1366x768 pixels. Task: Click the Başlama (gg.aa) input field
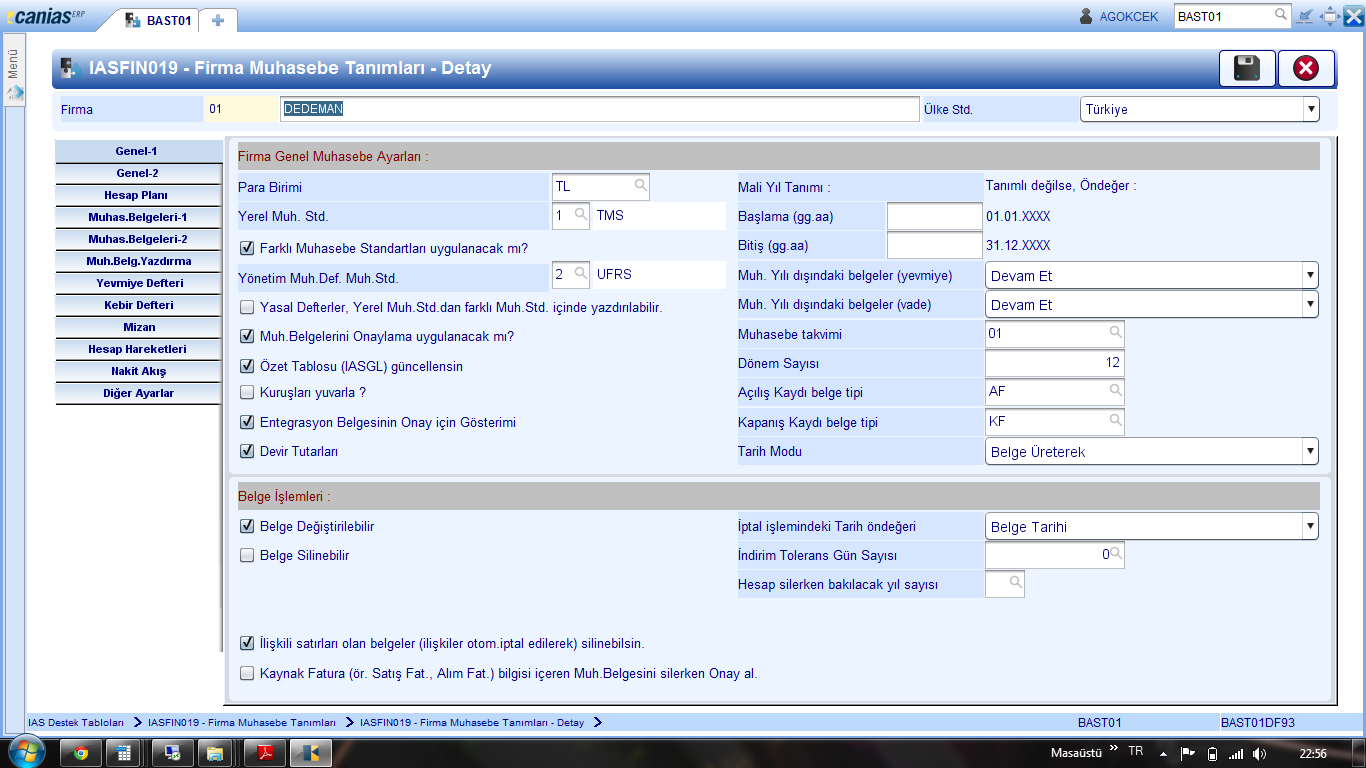point(935,216)
